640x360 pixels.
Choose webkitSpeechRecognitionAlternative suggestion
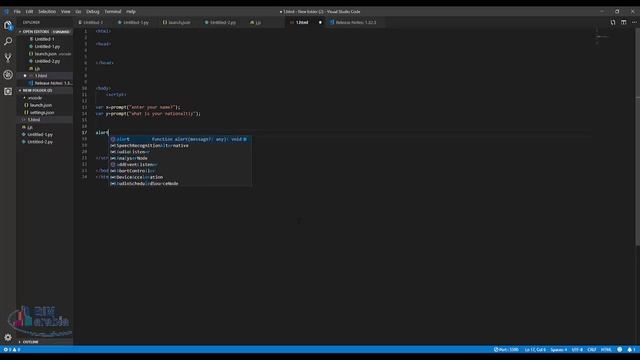click(x=180, y=145)
